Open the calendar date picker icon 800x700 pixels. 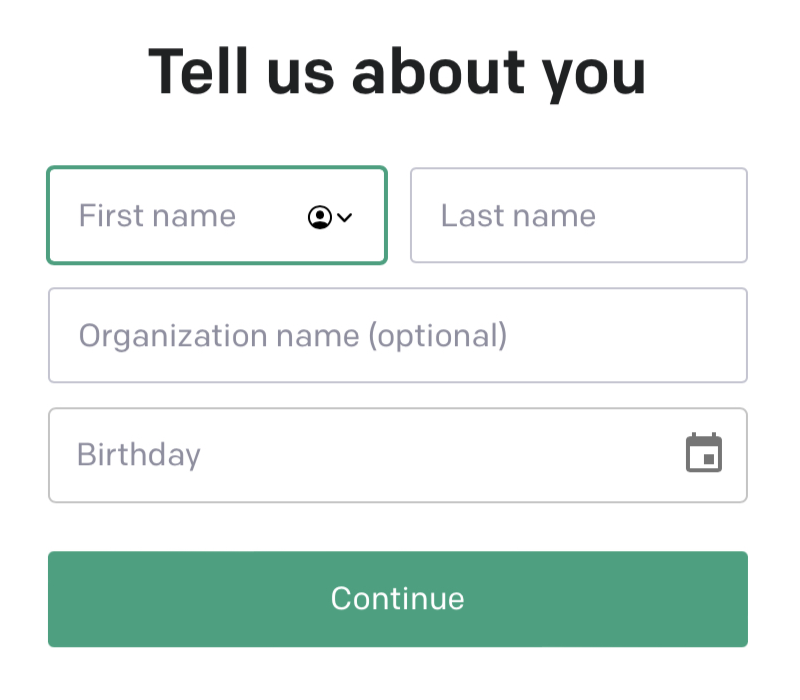[704, 454]
